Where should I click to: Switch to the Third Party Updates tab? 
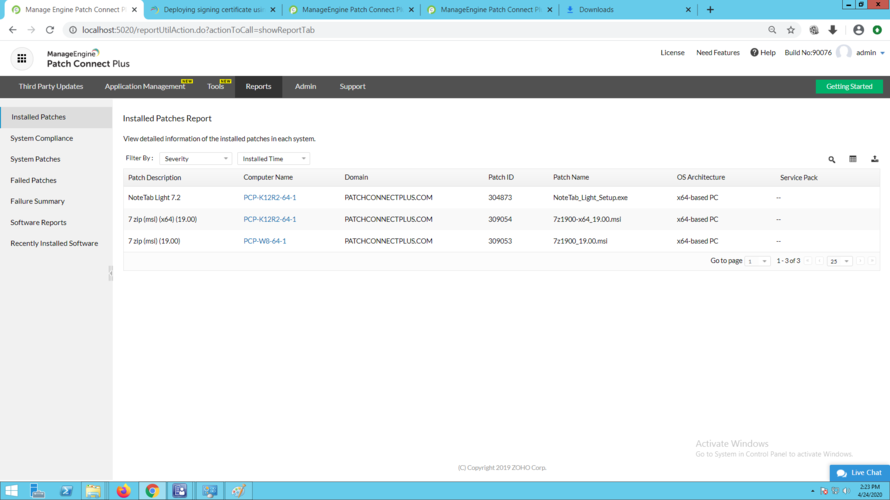[51, 87]
